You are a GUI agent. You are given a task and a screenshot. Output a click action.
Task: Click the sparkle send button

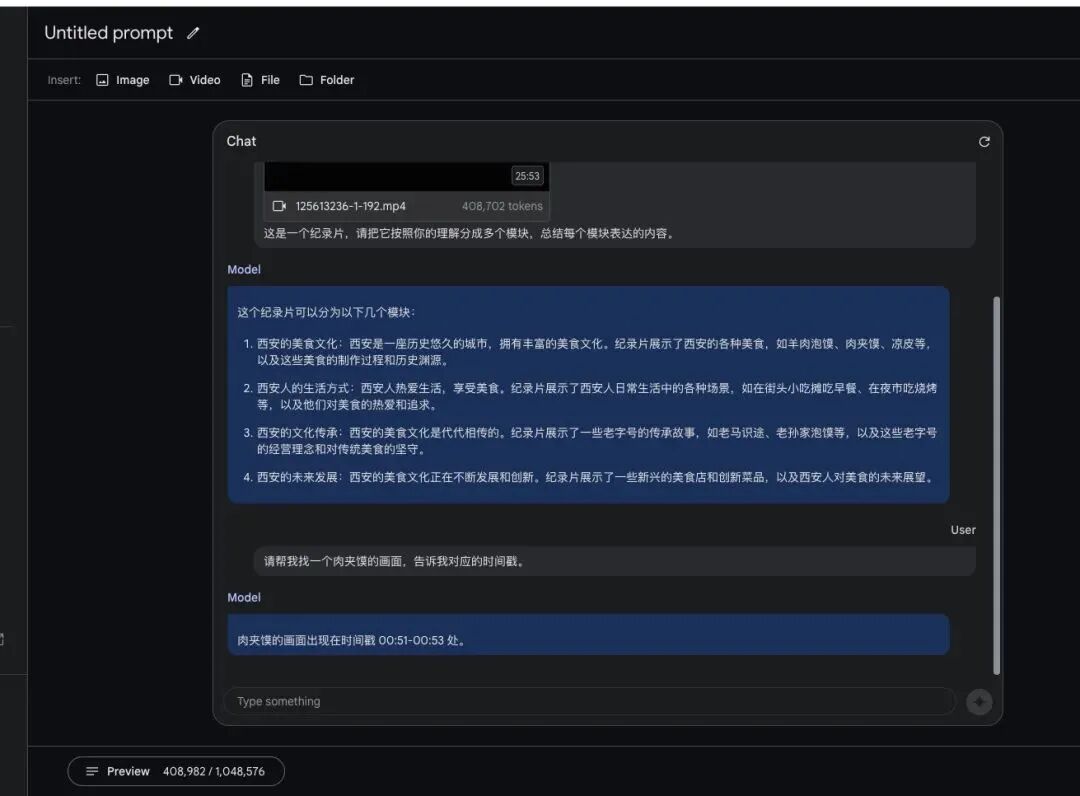(x=979, y=702)
